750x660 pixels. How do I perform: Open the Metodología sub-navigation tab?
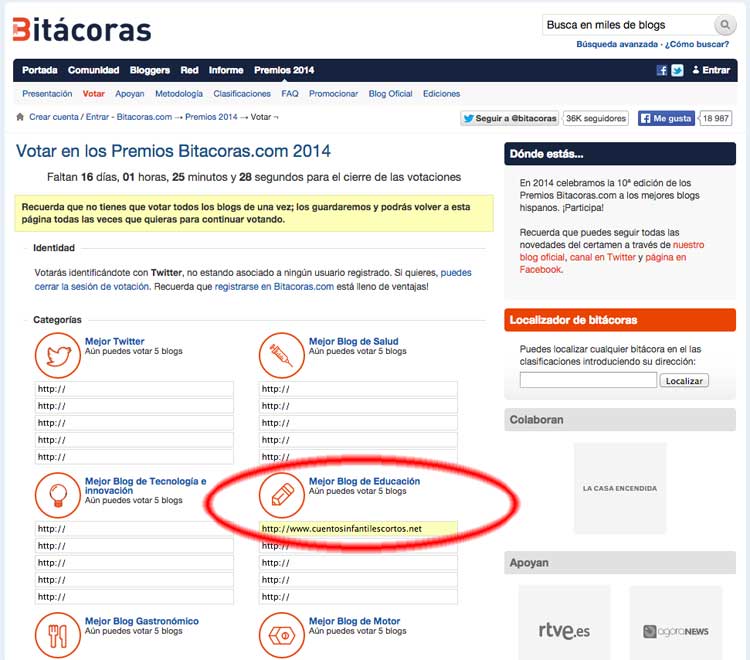click(x=178, y=94)
